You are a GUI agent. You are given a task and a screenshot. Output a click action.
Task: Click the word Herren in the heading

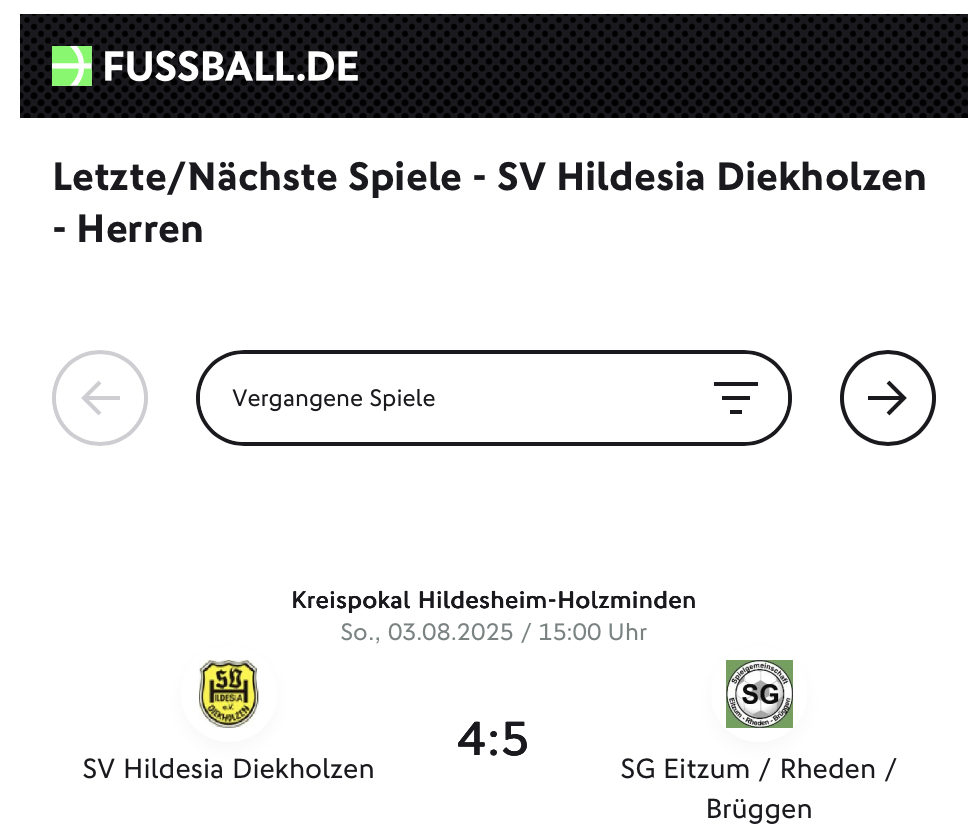[x=140, y=229]
